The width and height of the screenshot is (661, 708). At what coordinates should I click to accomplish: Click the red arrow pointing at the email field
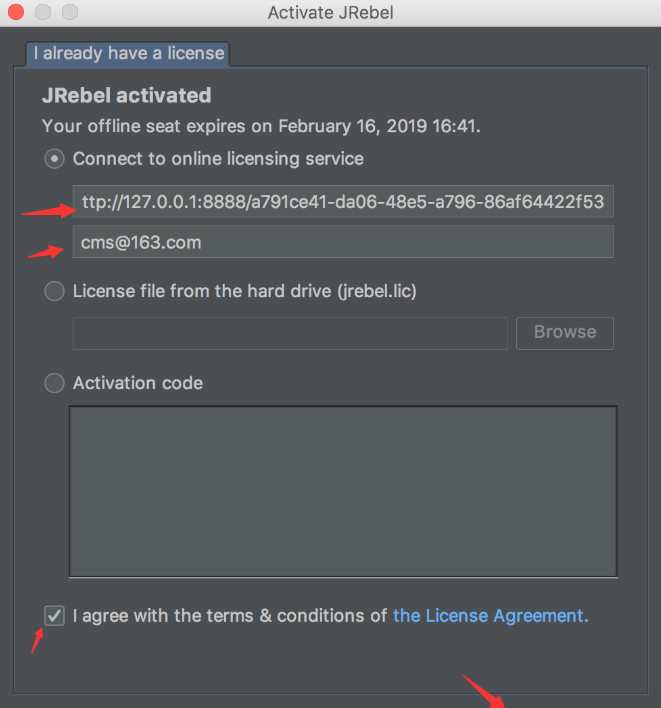pos(45,251)
